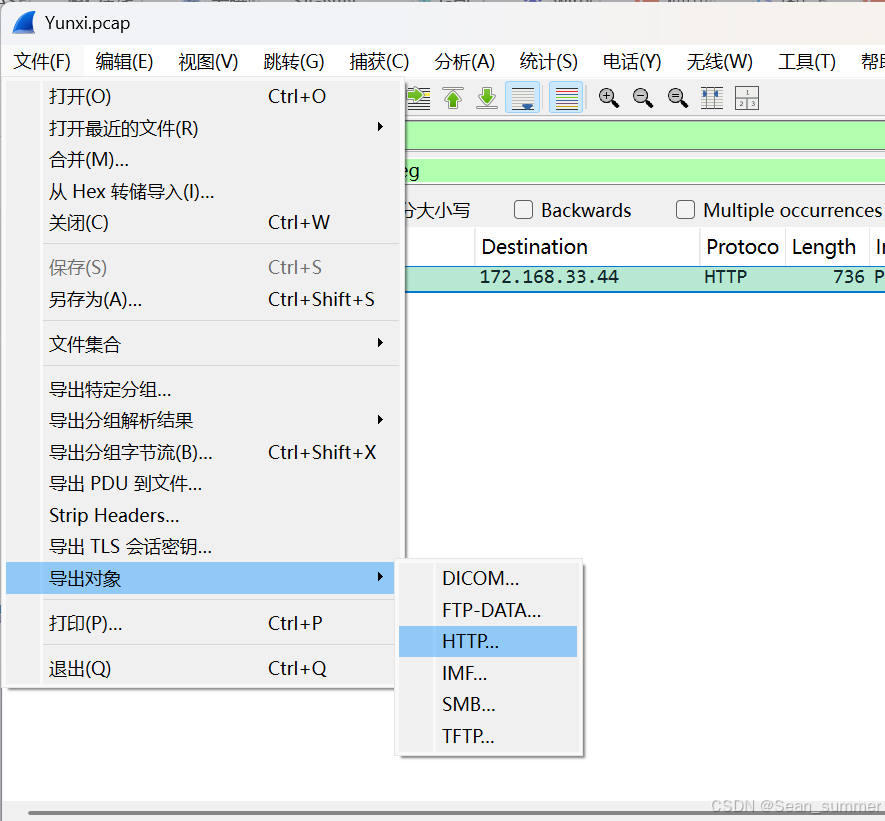
Task: Select HTTP... in export objects submenu
Action: point(488,641)
